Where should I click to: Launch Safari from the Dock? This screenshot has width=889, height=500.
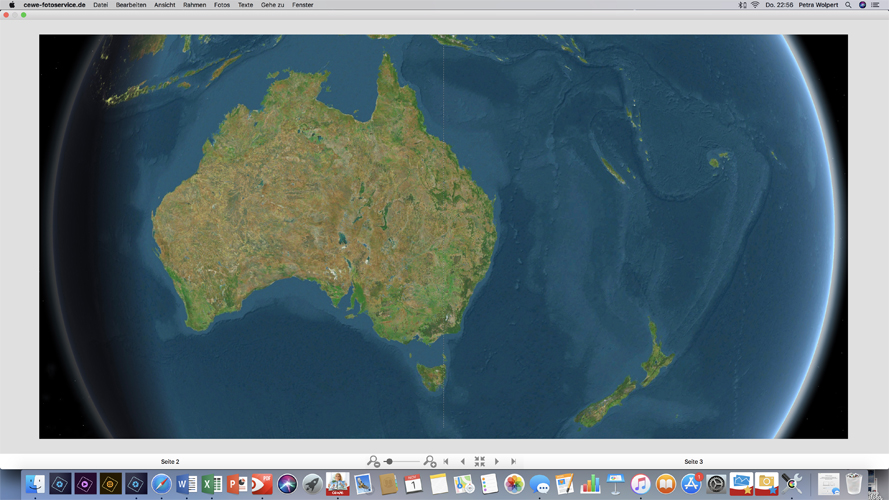click(x=161, y=484)
